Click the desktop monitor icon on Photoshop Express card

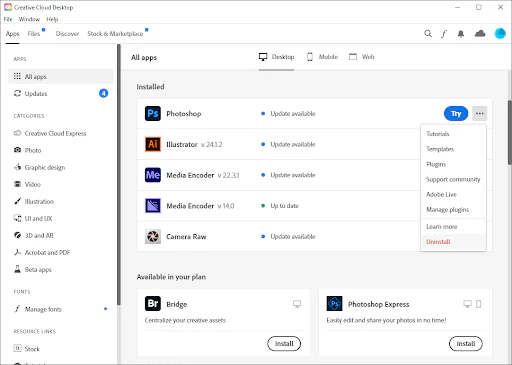click(467, 304)
